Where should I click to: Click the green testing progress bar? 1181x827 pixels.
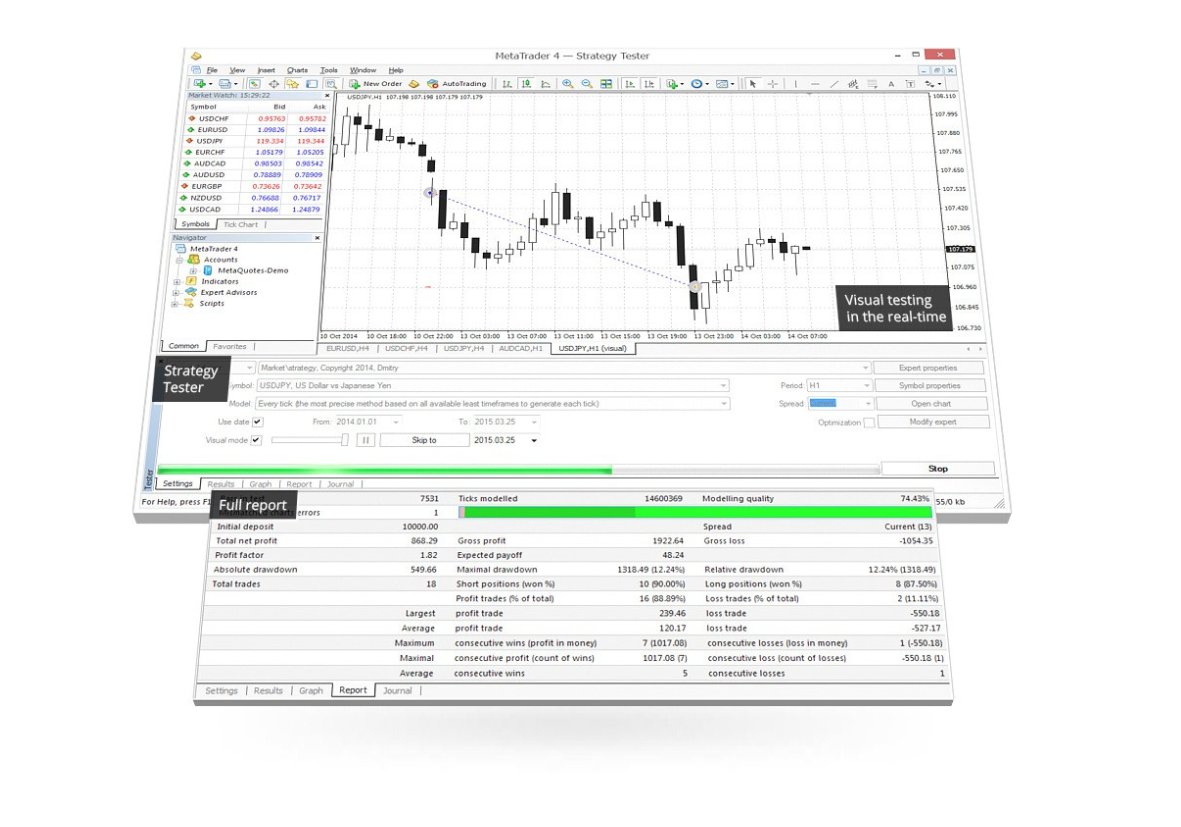(x=518, y=470)
